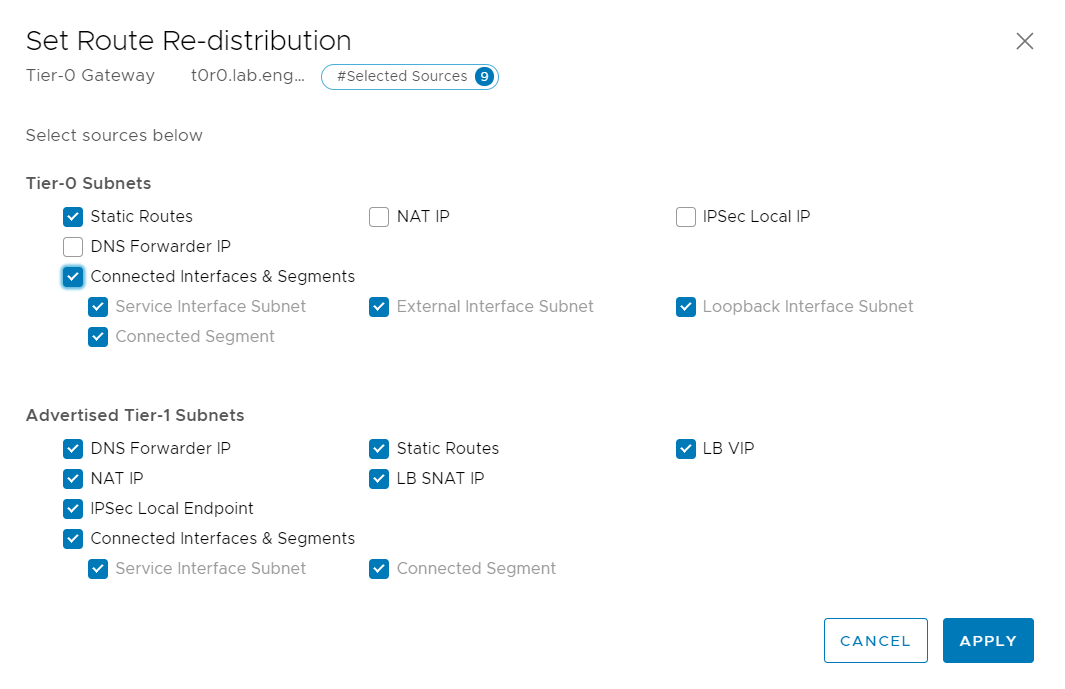
Task: Check Tier-0 DNS Forwarder IP
Action: point(73,247)
